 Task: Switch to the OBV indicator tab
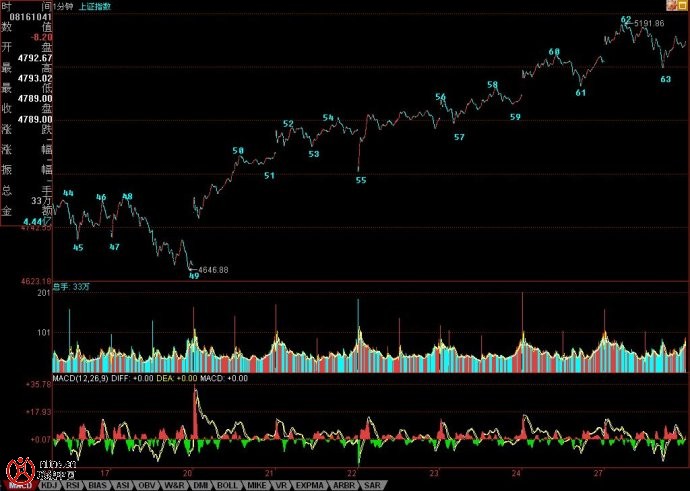148,485
